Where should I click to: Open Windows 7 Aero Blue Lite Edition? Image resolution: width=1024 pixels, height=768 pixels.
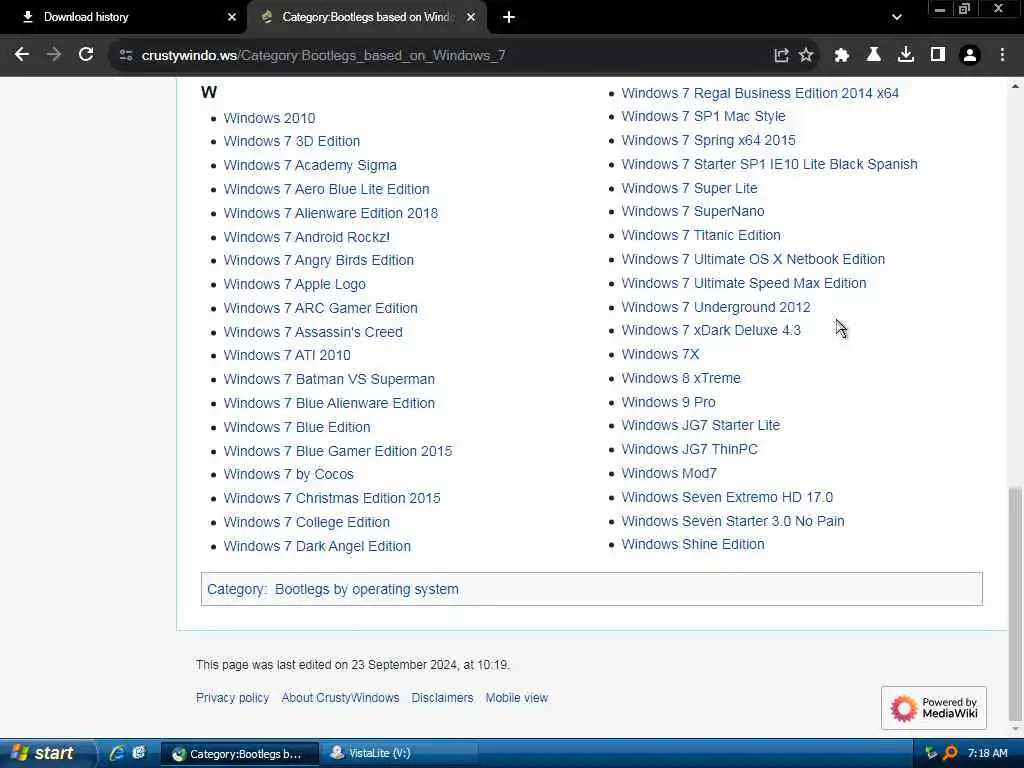[x=326, y=189]
